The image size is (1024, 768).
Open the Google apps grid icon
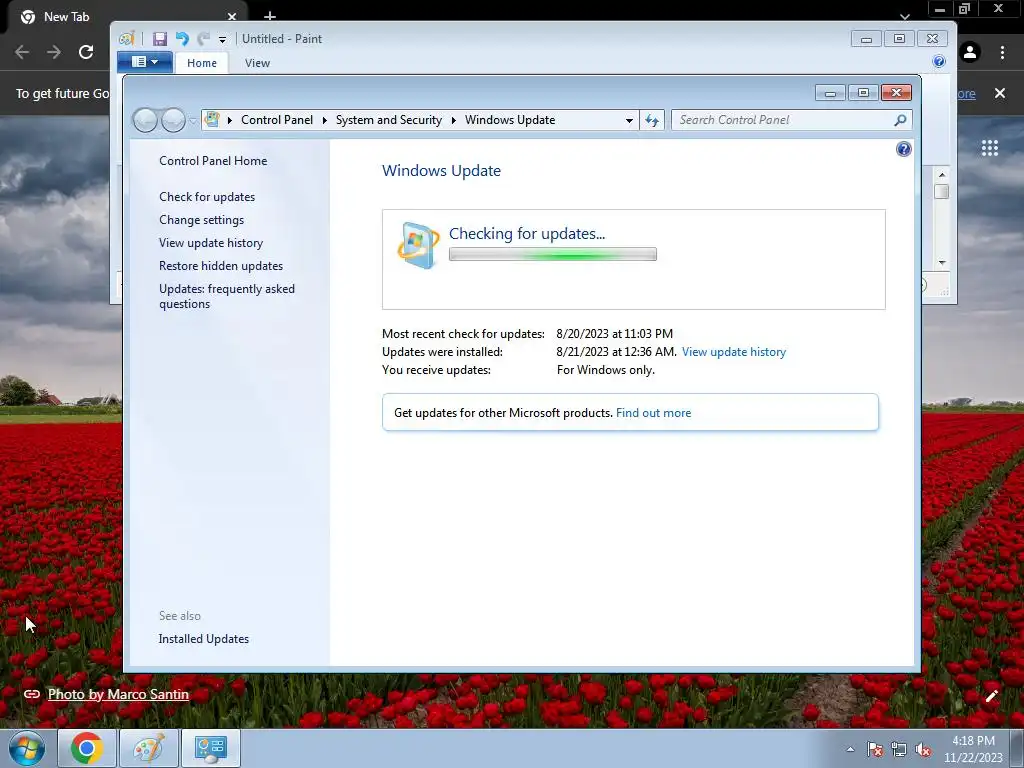pos(990,148)
